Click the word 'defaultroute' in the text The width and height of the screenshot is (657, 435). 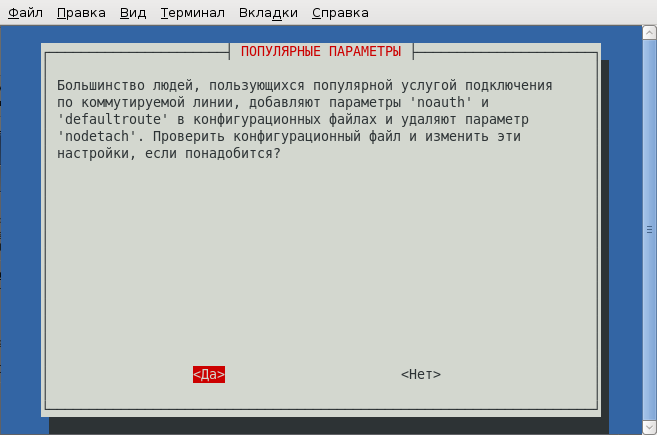pos(113,119)
